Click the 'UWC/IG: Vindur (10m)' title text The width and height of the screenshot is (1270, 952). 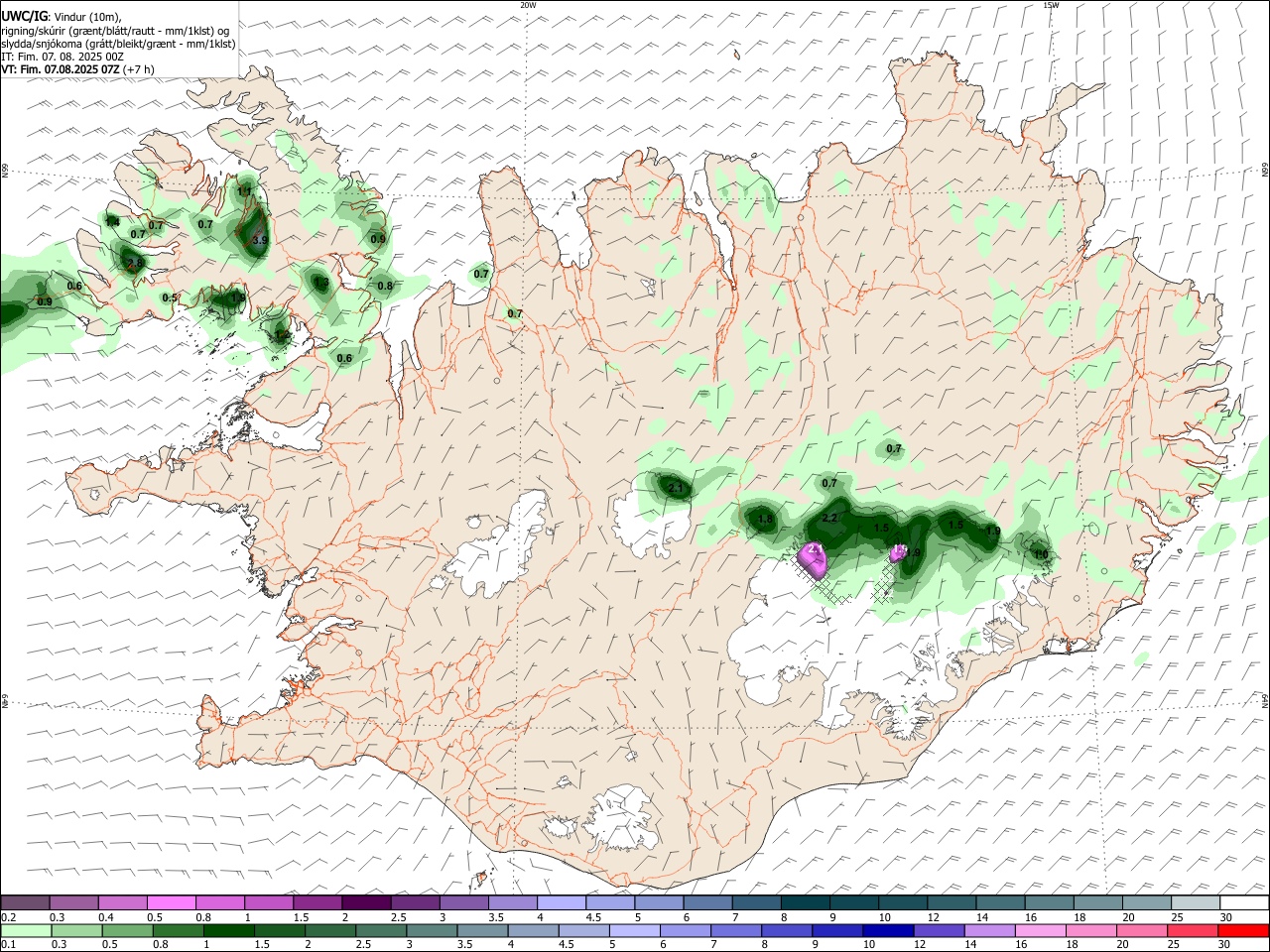61,16
